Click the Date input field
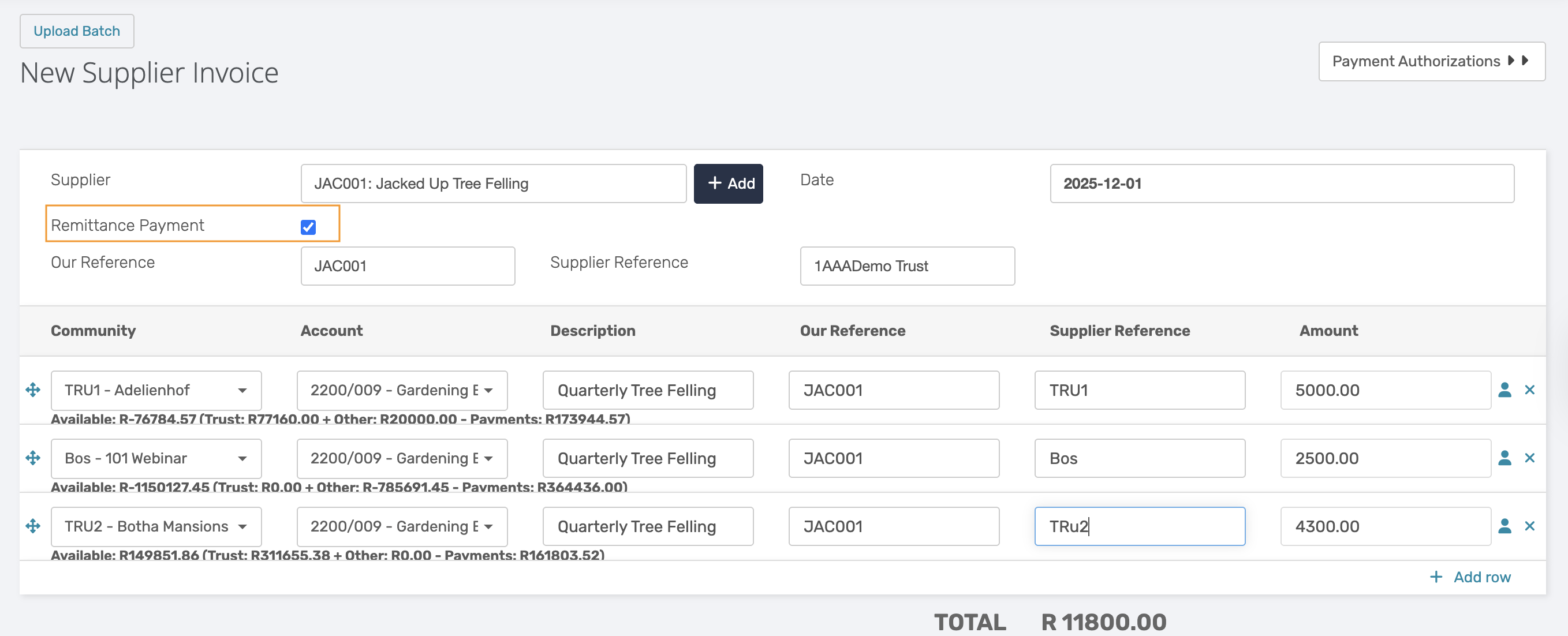 (1281, 183)
